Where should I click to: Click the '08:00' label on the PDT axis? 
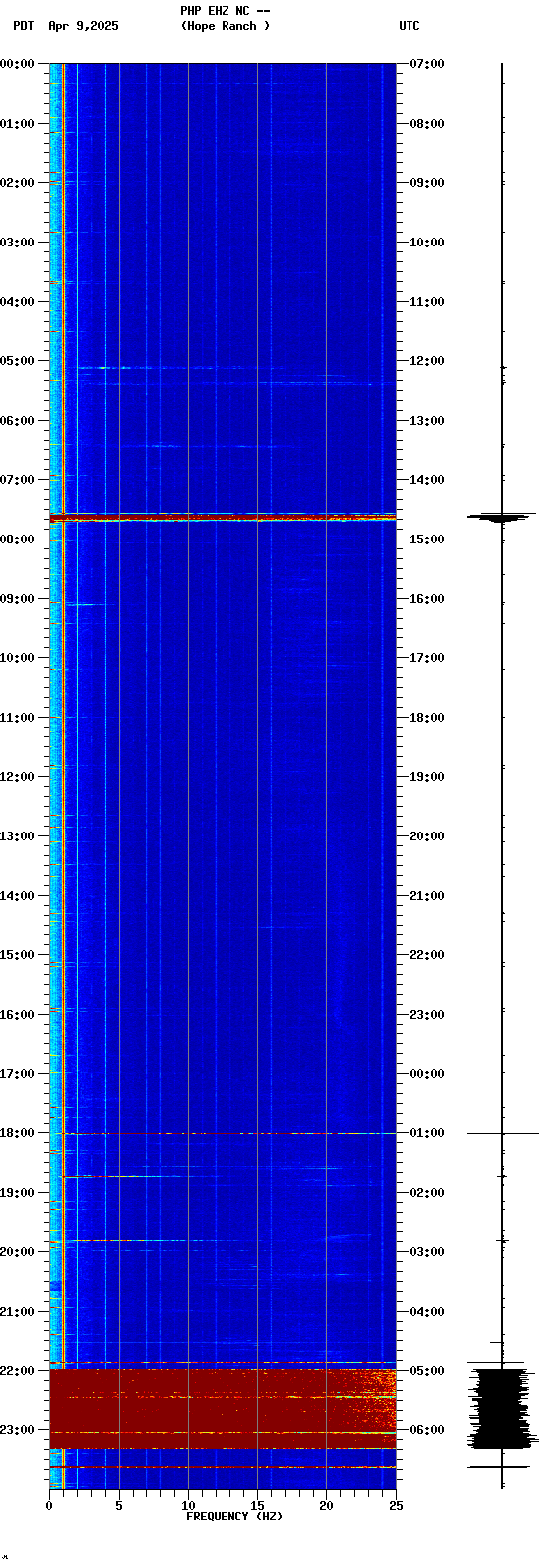tap(17, 539)
